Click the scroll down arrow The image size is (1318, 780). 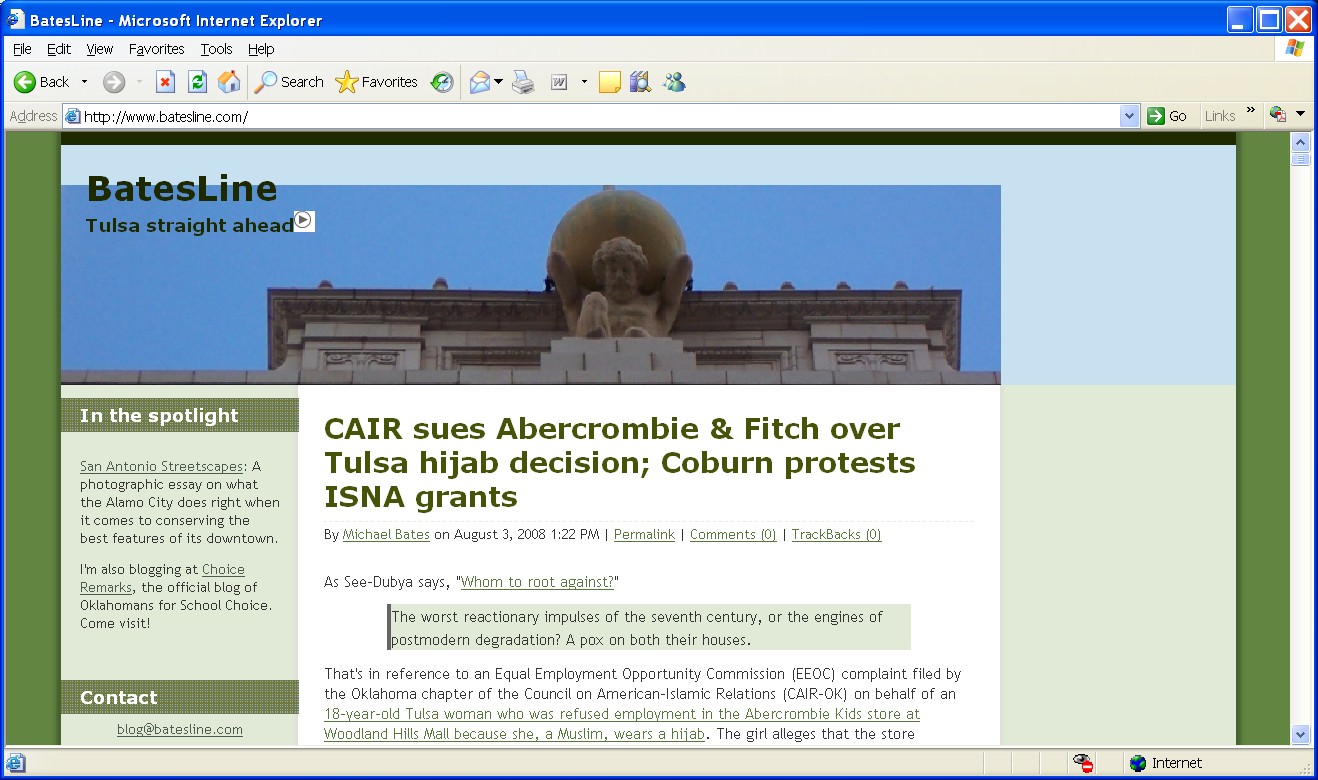click(1301, 735)
